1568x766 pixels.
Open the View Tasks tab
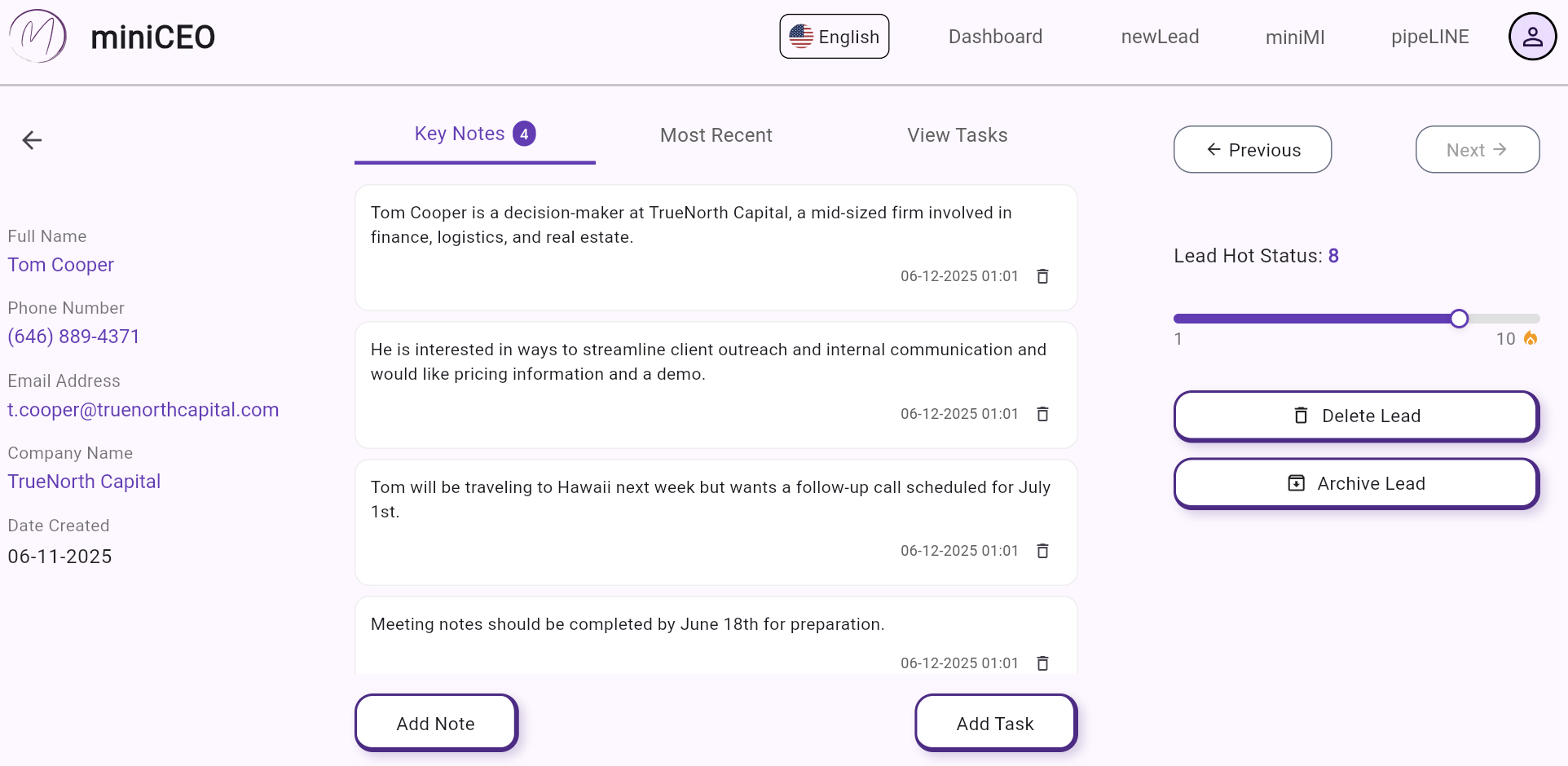point(957,135)
